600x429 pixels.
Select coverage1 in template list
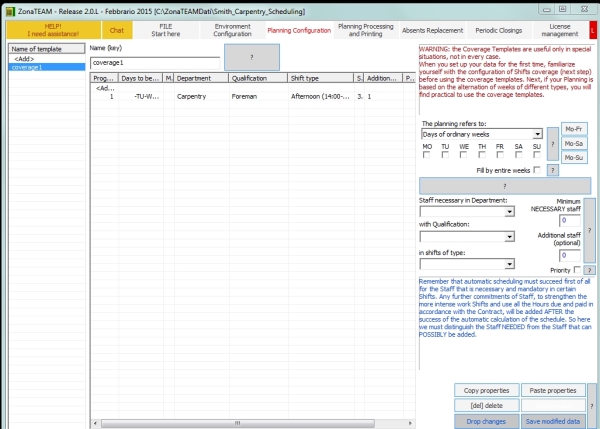[x=47, y=67]
